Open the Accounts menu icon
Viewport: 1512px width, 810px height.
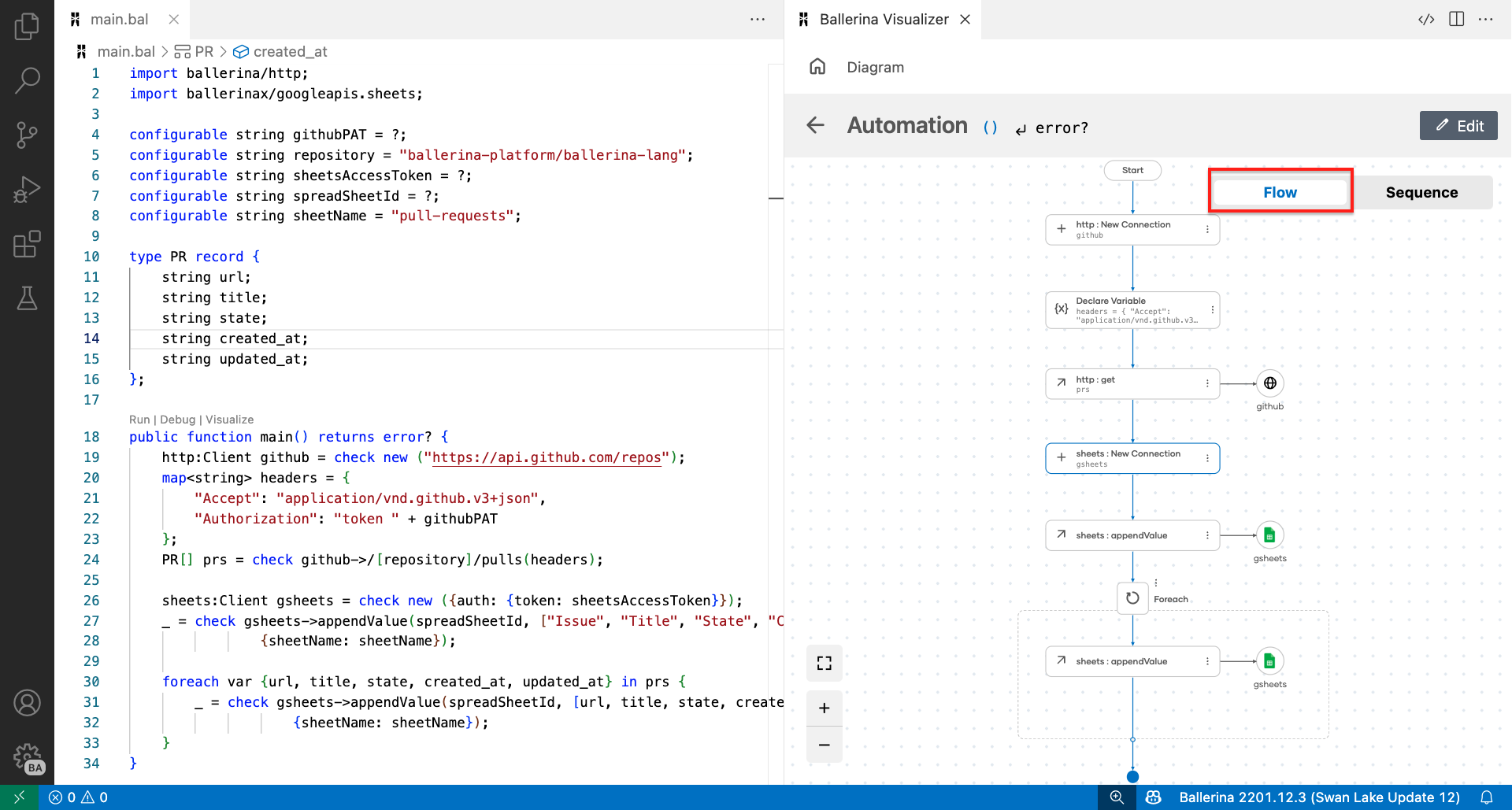(x=27, y=702)
